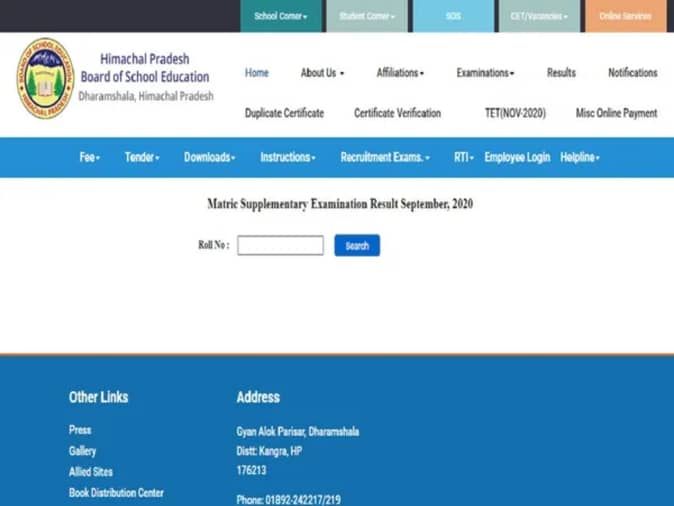Click the Employee Login link
This screenshot has width=674, height=506.
click(x=517, y=158)
